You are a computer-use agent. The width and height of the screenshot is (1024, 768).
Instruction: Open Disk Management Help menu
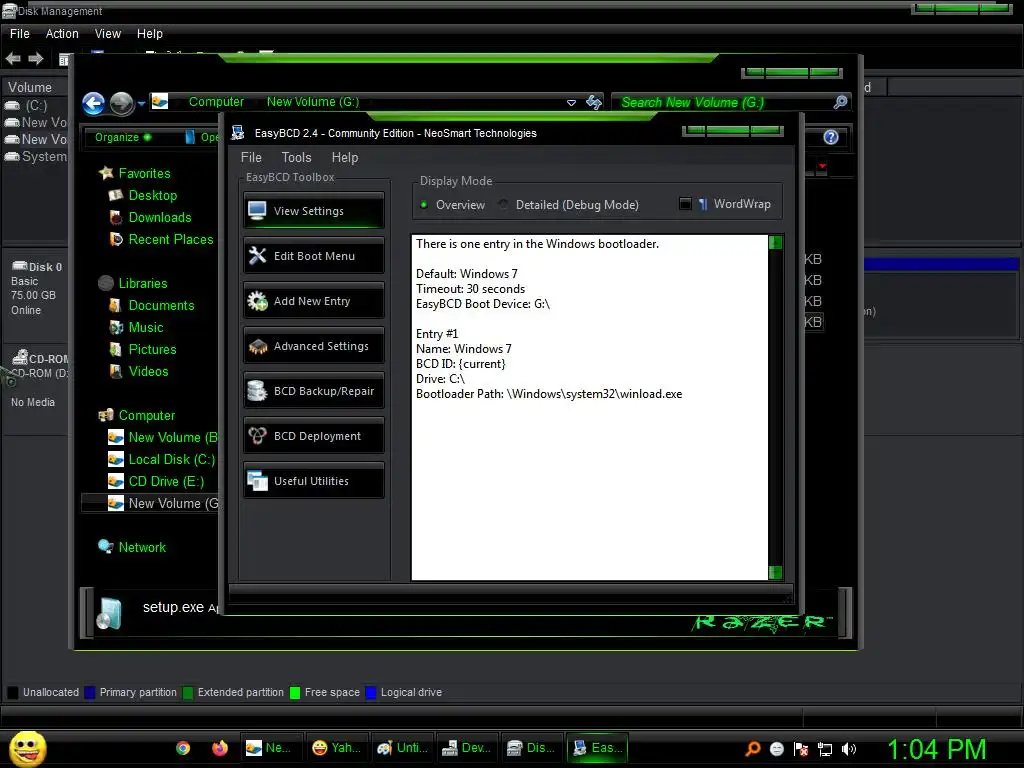150,33
